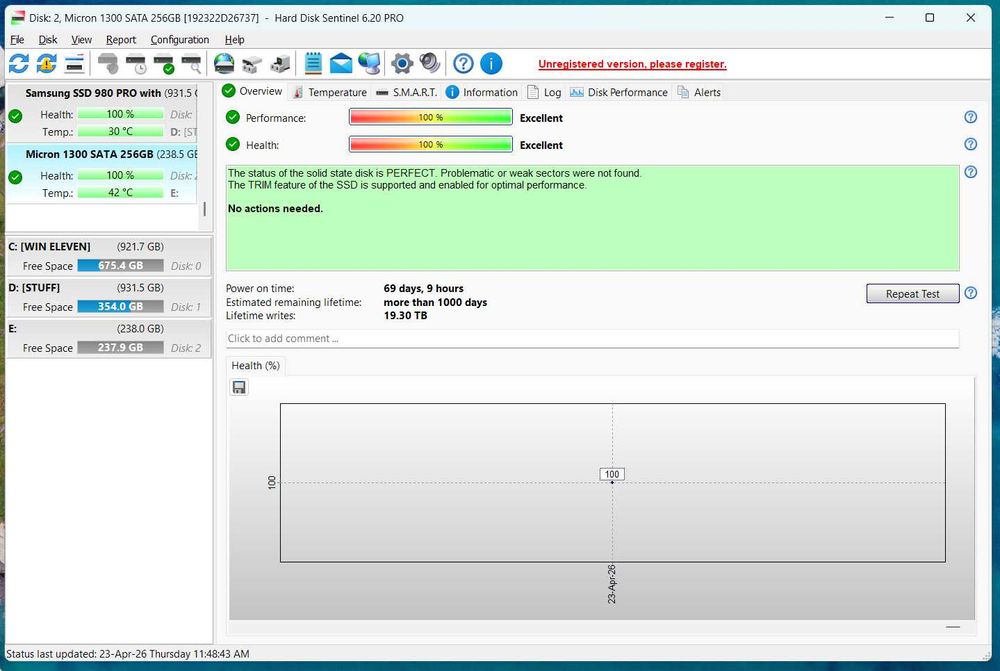Click the help icon beside status text box

[x=971, y=172]
